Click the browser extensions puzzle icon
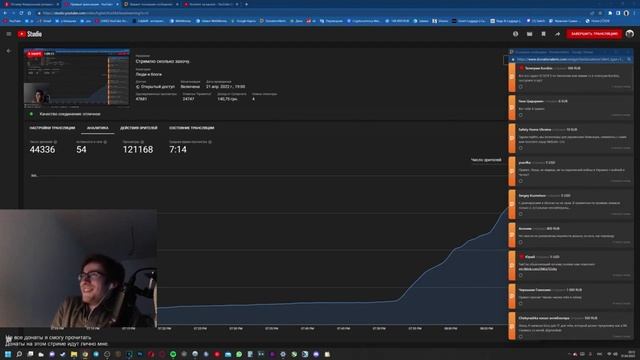This screenshot has height=360, width=640. click(610, 13)
